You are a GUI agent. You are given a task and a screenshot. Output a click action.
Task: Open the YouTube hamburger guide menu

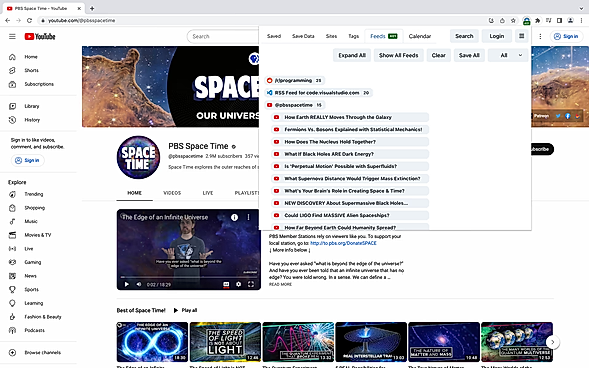tap(12, 36)
